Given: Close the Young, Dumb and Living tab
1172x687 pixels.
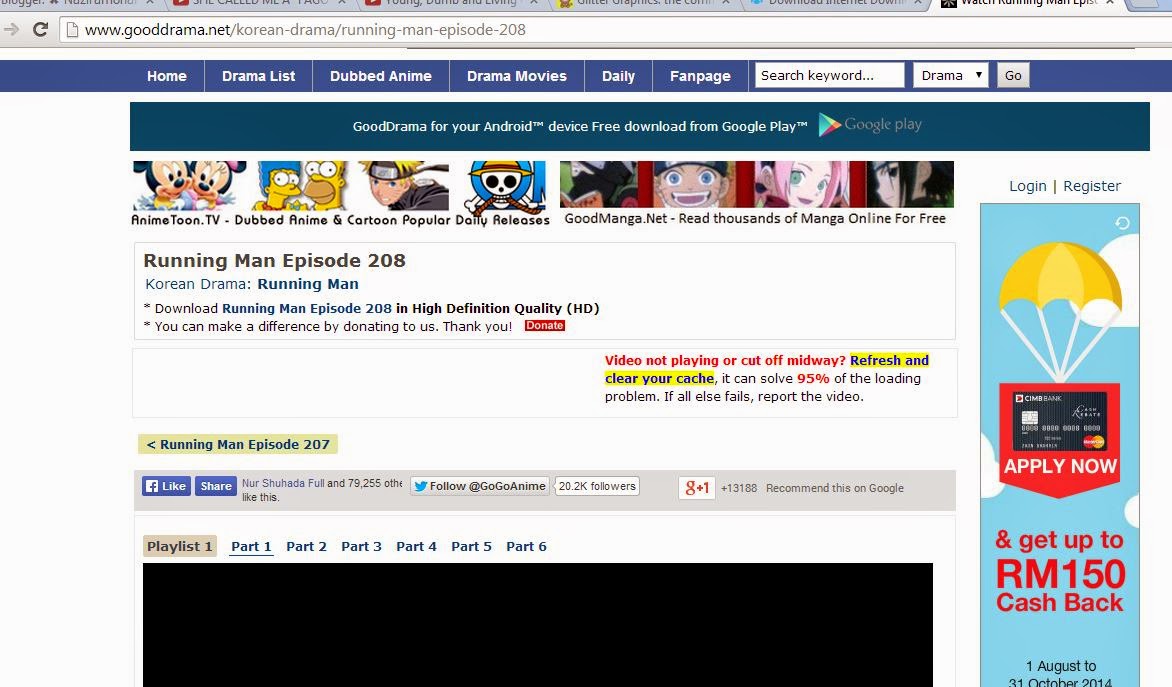Looking at the screenshot, I should 534,3.
